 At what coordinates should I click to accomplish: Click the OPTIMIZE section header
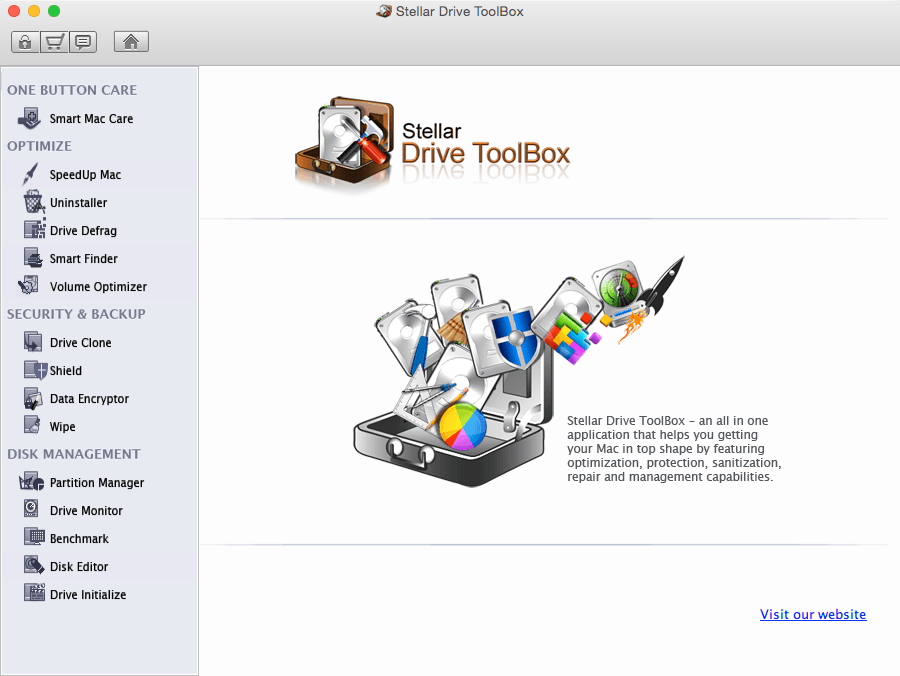(x=39, y=146)
